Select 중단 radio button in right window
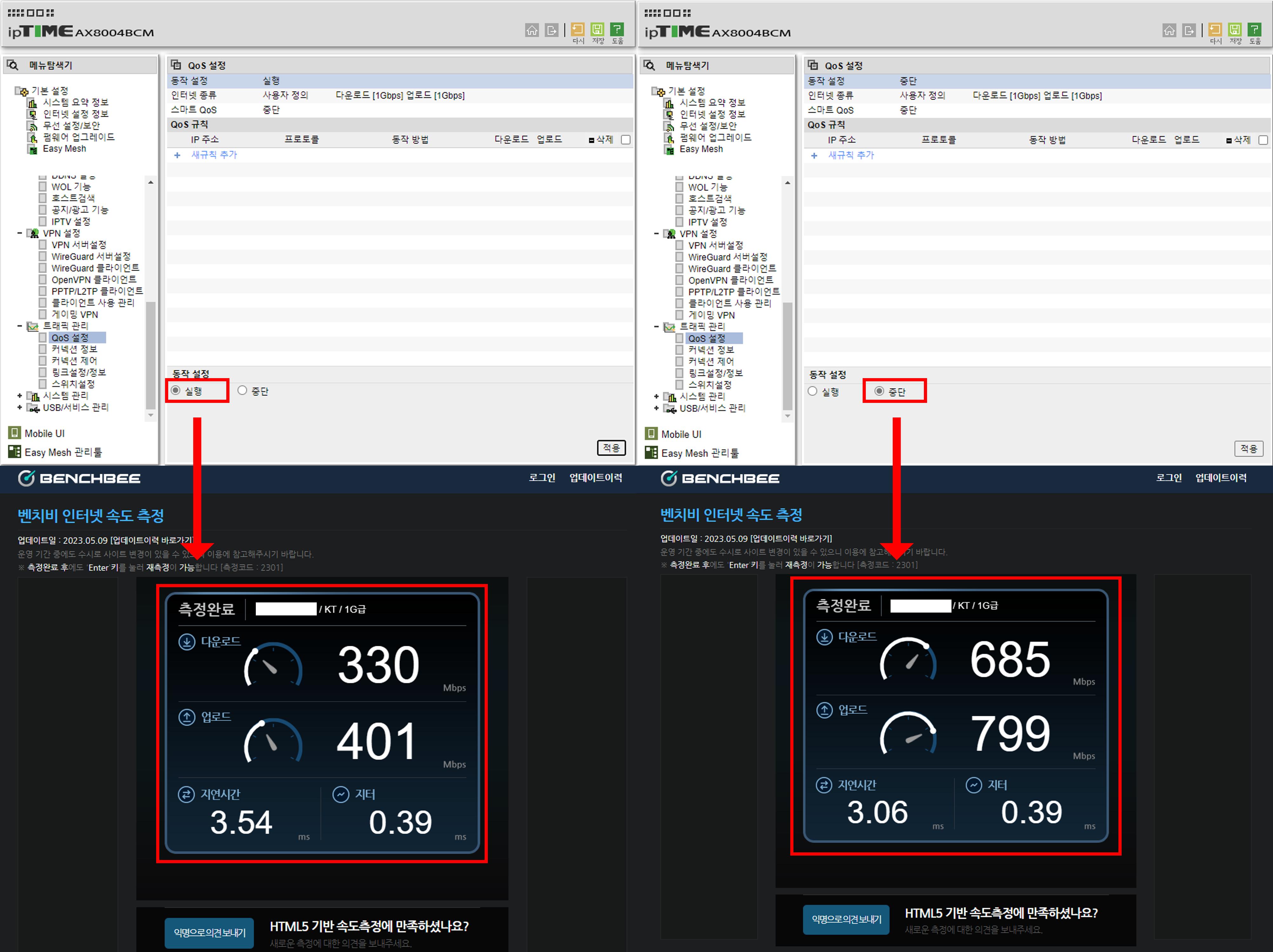1273x952 pixels. coord(879,391)
